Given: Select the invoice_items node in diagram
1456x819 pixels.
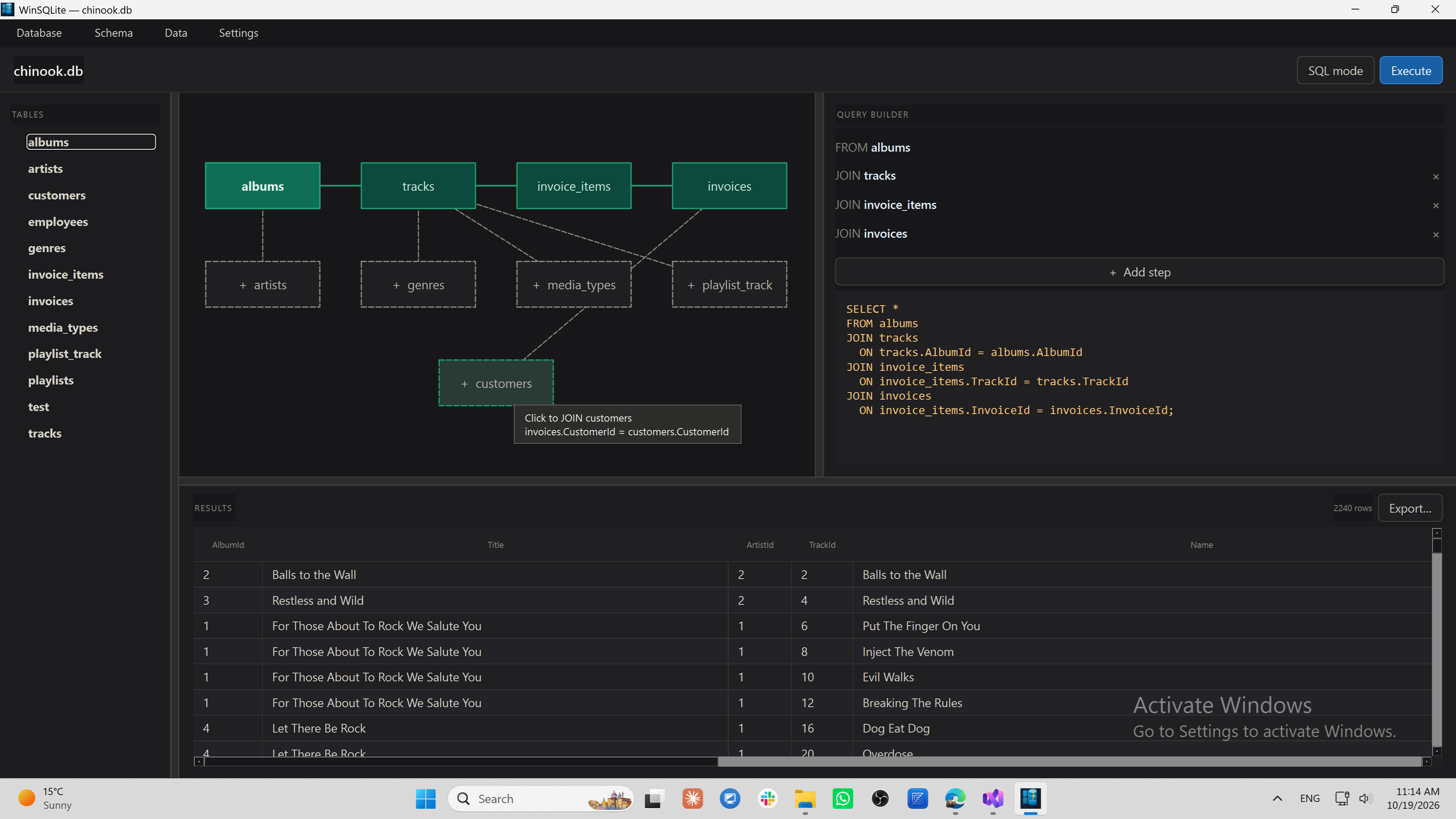Looking at the screenshot, I should [x=574, y=186].
